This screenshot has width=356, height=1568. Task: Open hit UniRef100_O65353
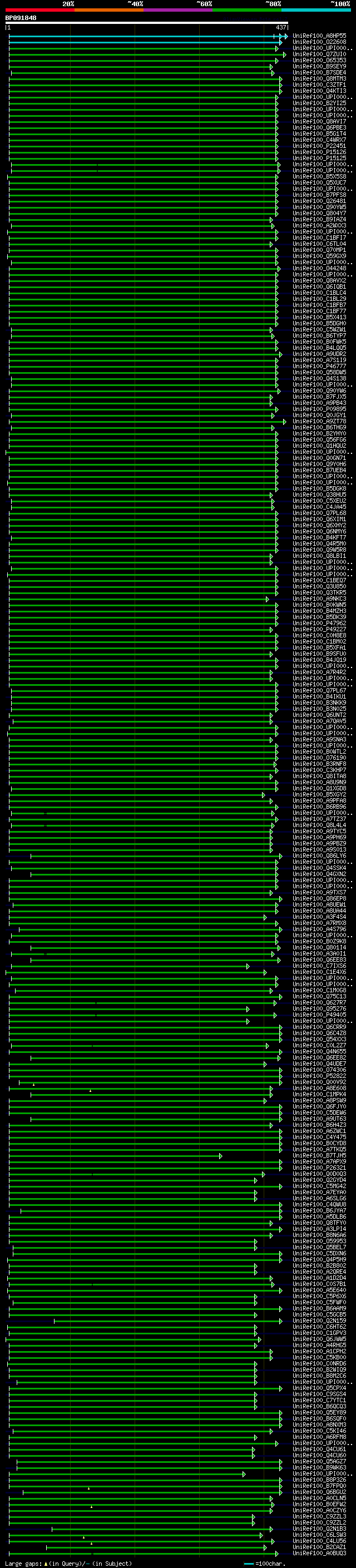tap(319, 60)
